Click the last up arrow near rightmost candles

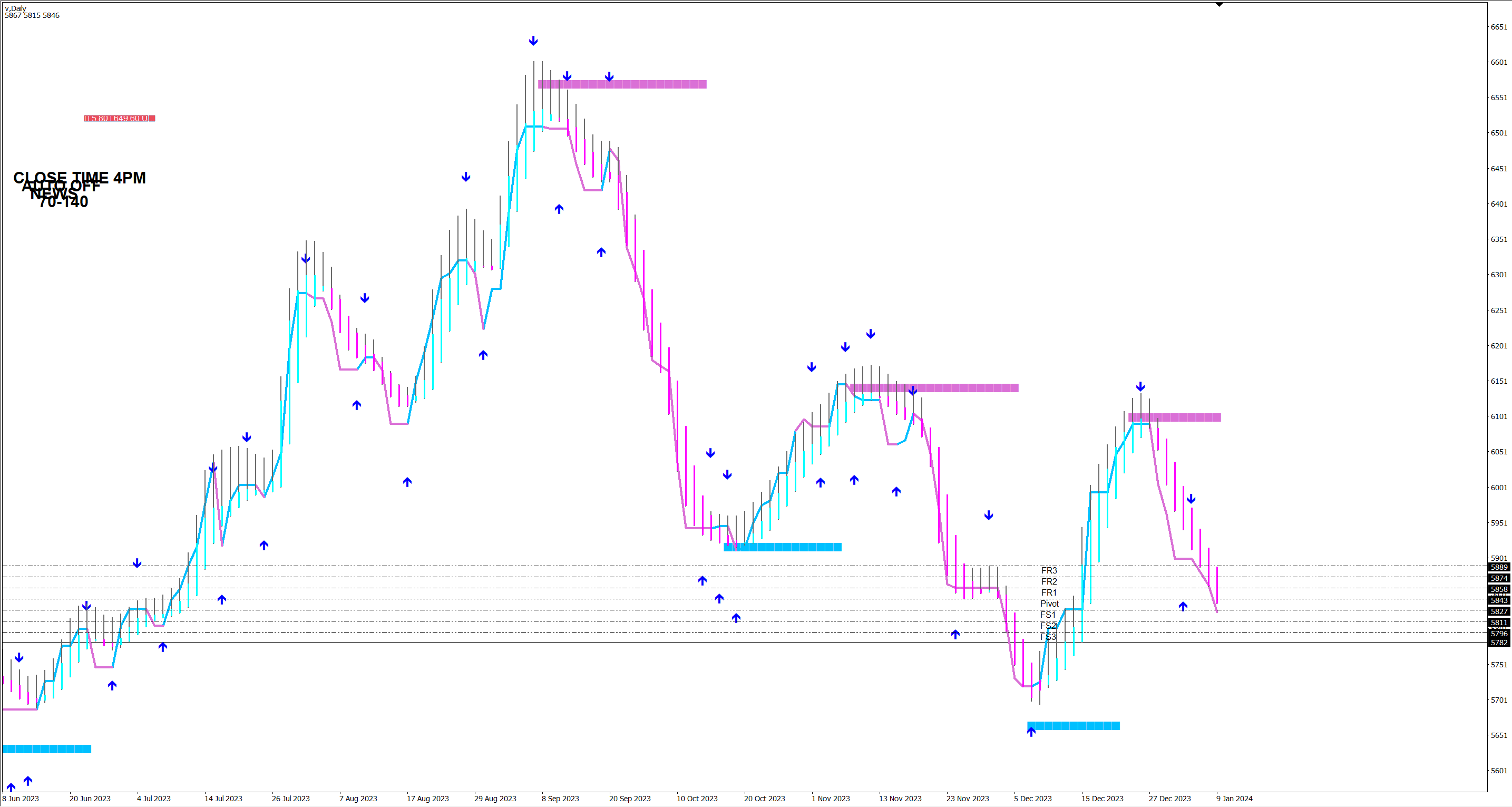(1183, 606)
